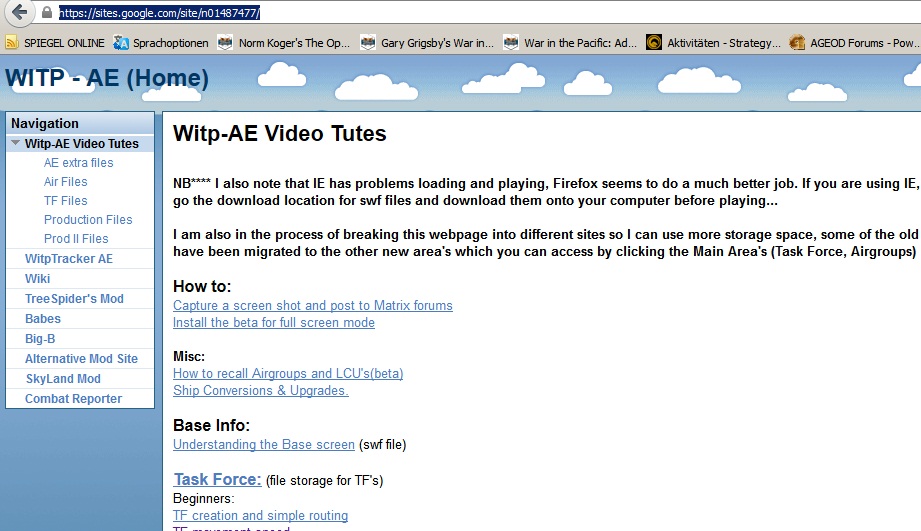
Task: Click the War in the Pacific: Ad... bookmark icon
Action: [x=511, y=43]
